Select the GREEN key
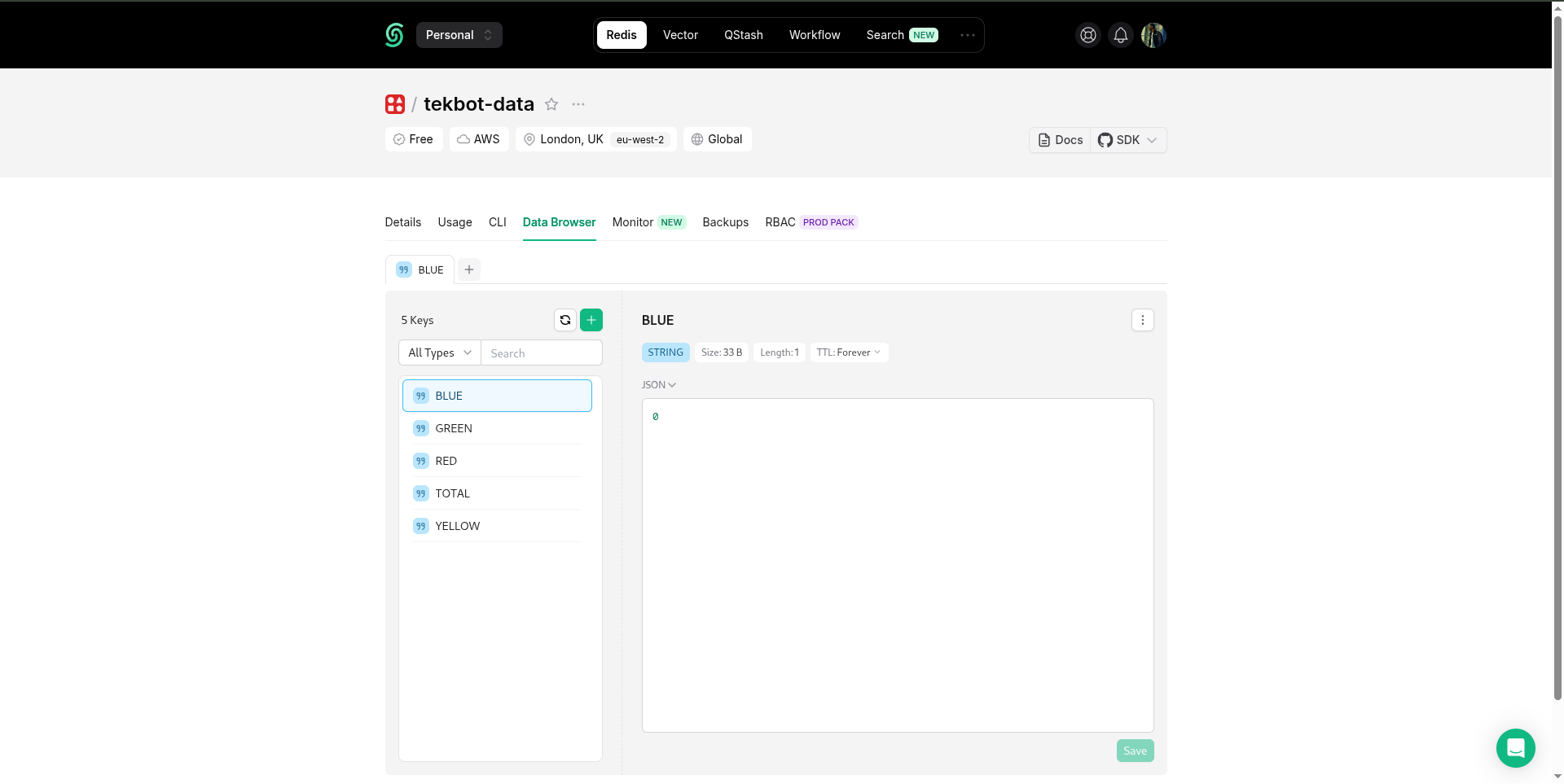 (497, 428)
